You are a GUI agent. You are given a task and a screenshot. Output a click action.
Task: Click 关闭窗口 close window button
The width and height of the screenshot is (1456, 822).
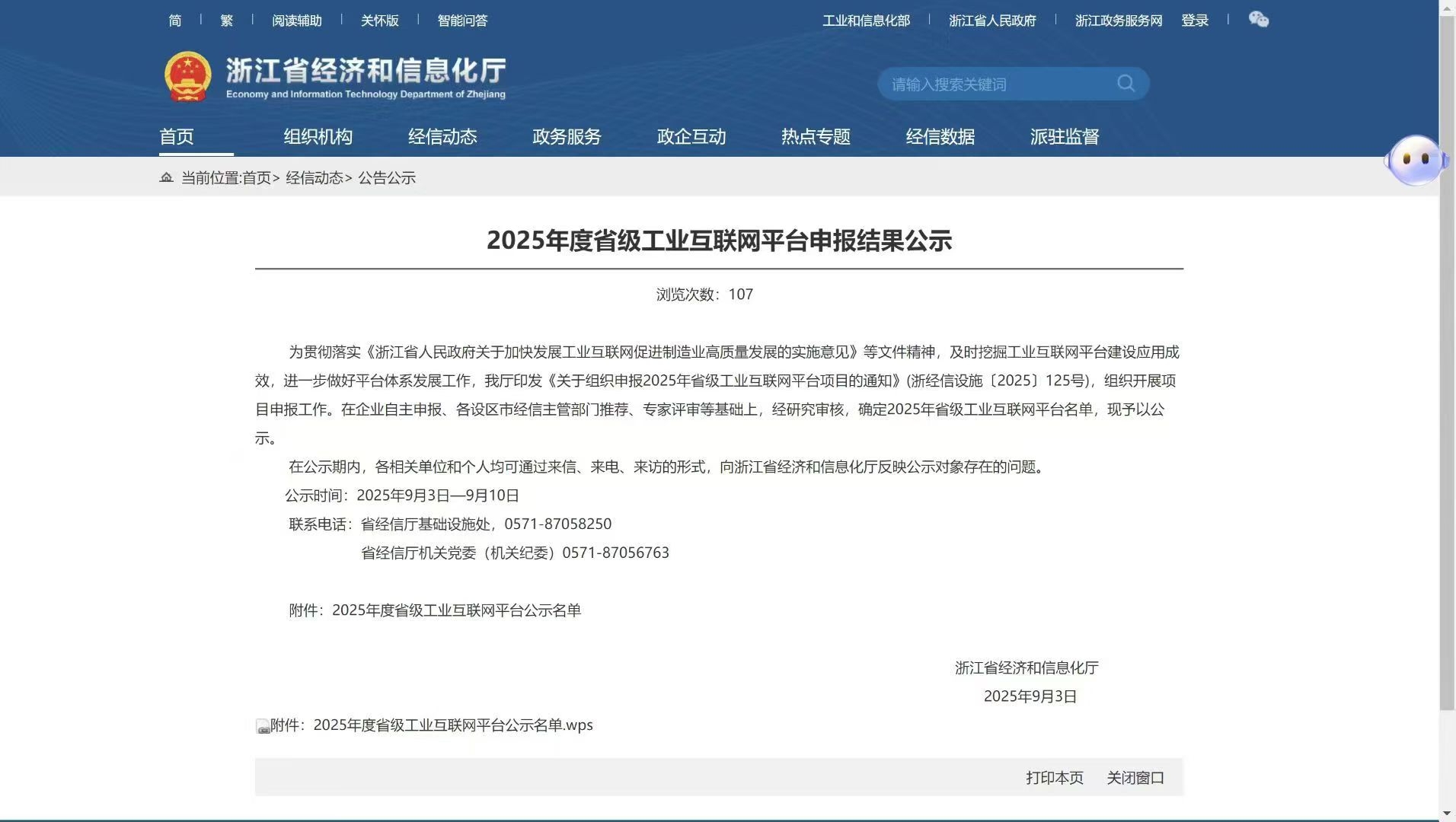click(x=1135, y=777)
